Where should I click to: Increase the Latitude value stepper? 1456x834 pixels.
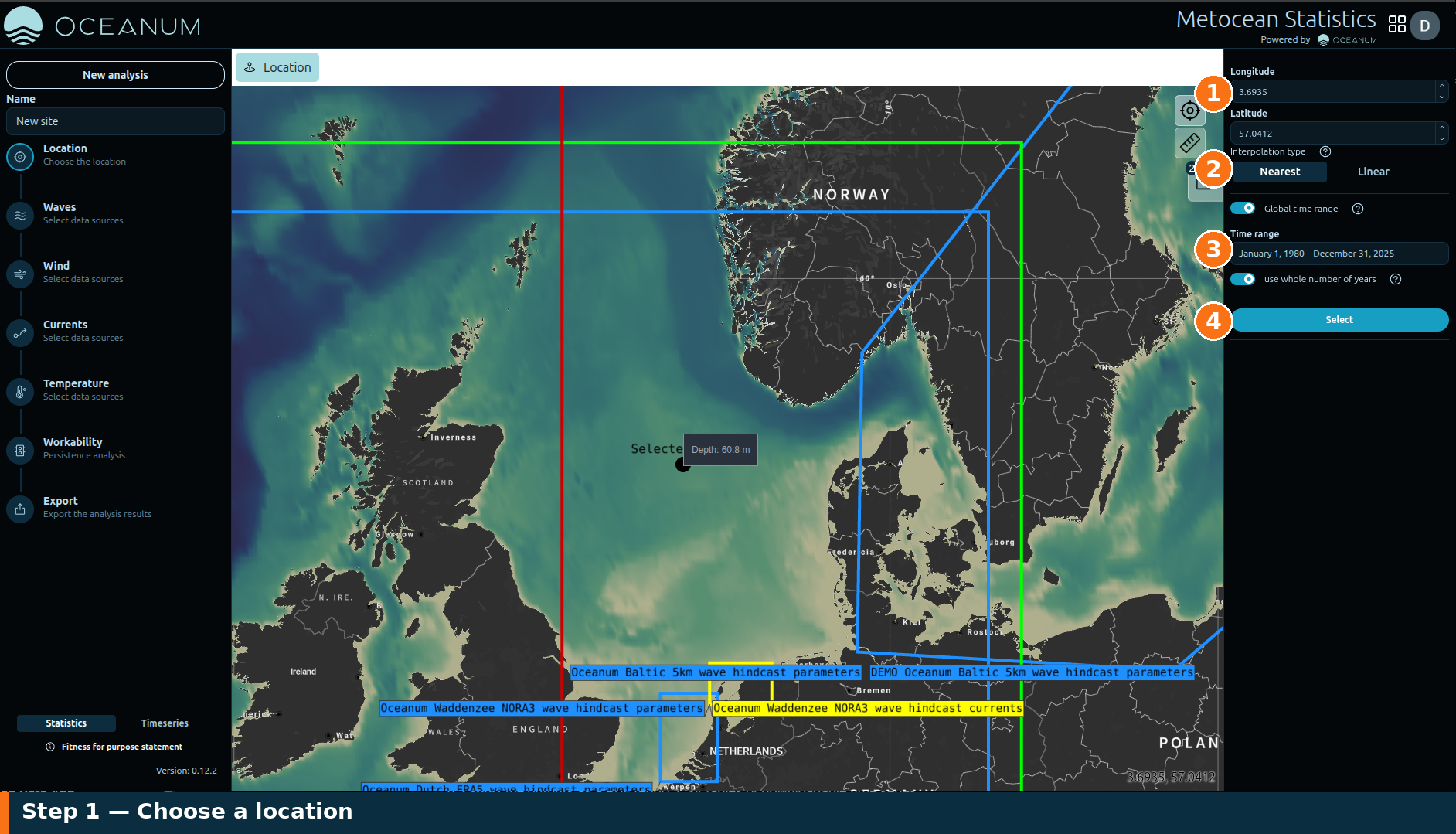pos(1442,128)
